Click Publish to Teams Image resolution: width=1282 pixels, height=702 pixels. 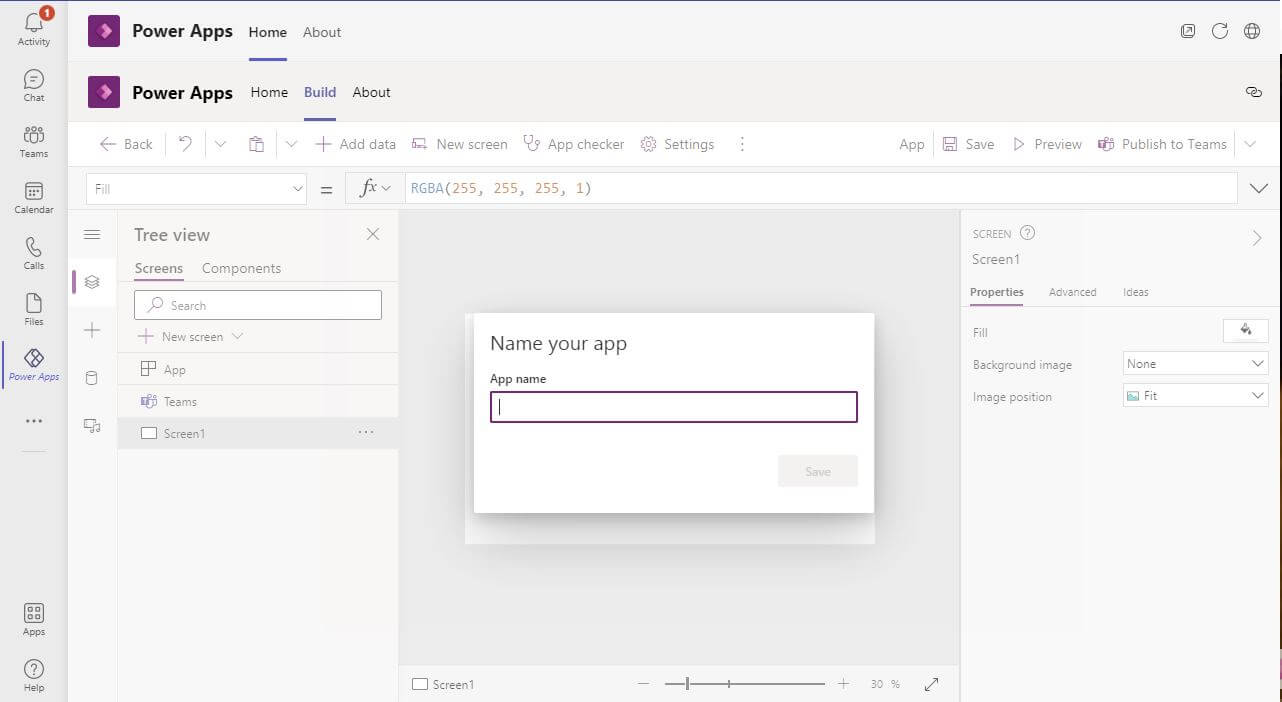coord(1162,143)
